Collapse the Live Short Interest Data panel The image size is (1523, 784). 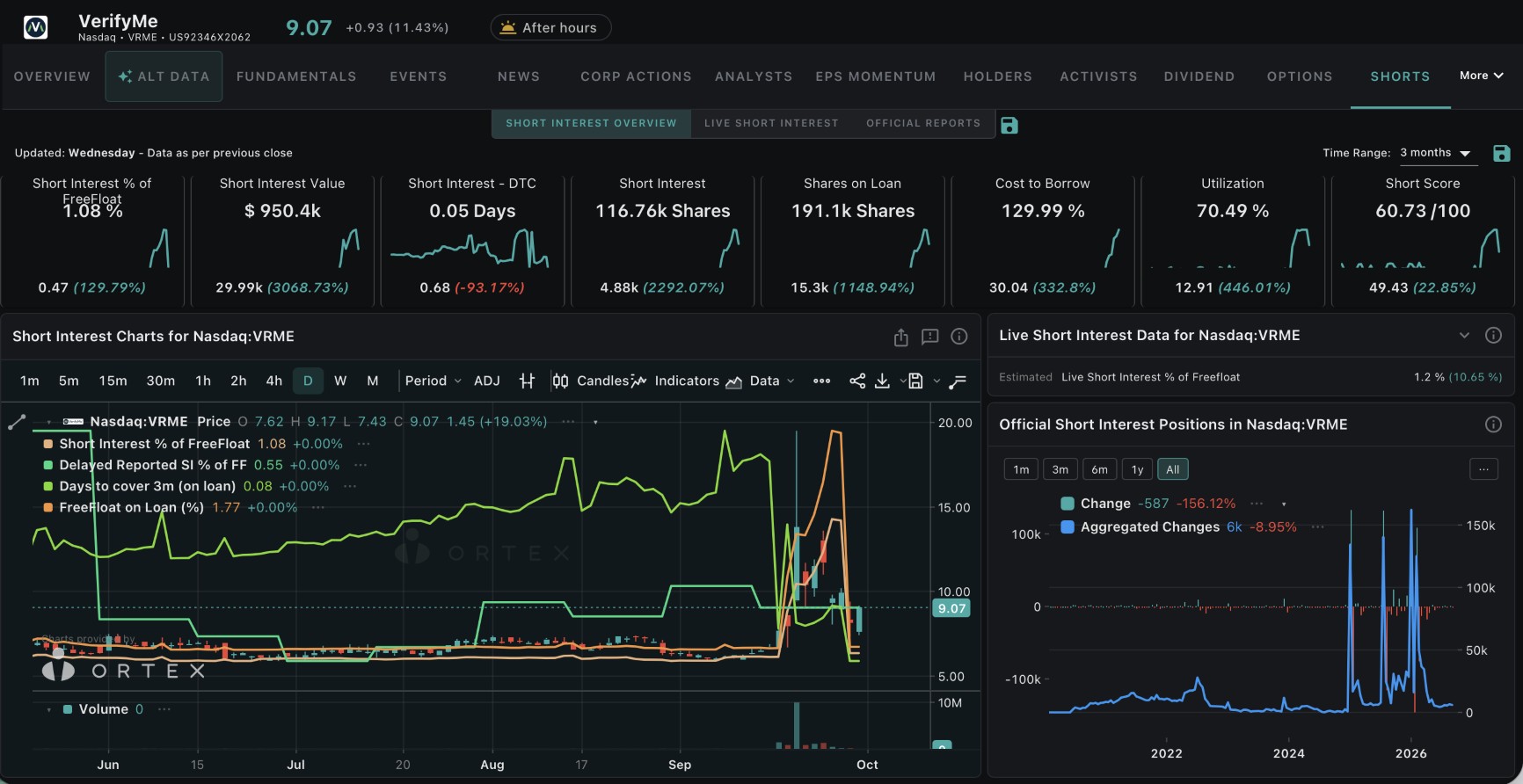(1464, 335)
